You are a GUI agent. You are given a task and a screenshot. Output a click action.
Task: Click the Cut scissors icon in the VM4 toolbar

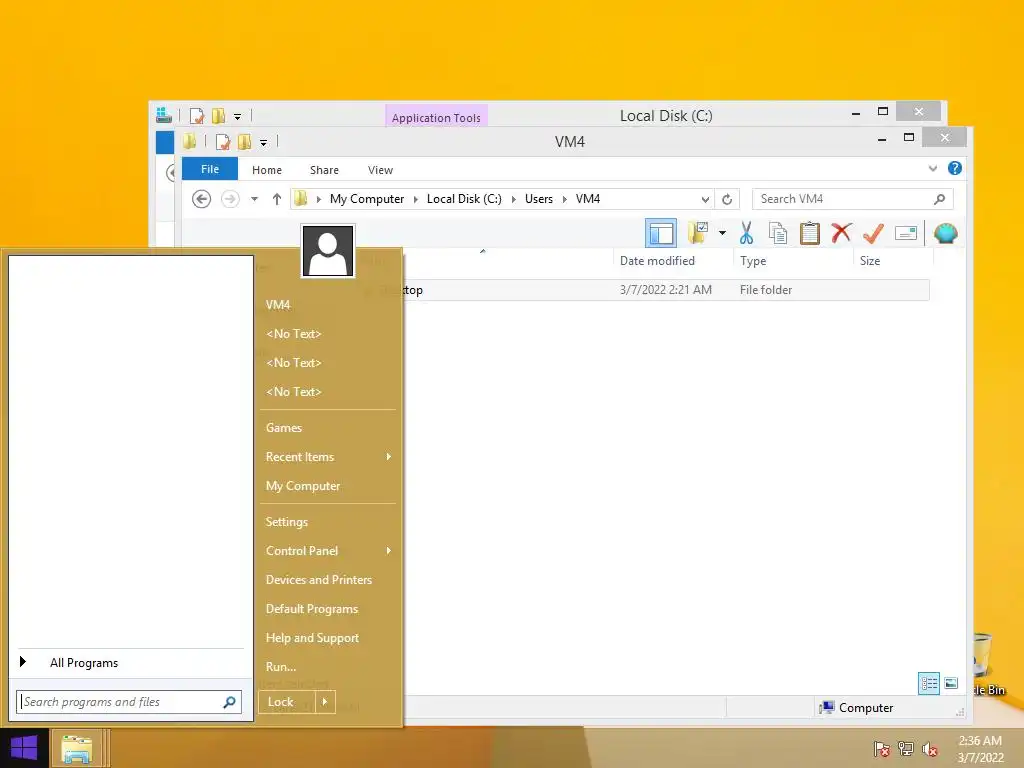(x=746, y=233)
